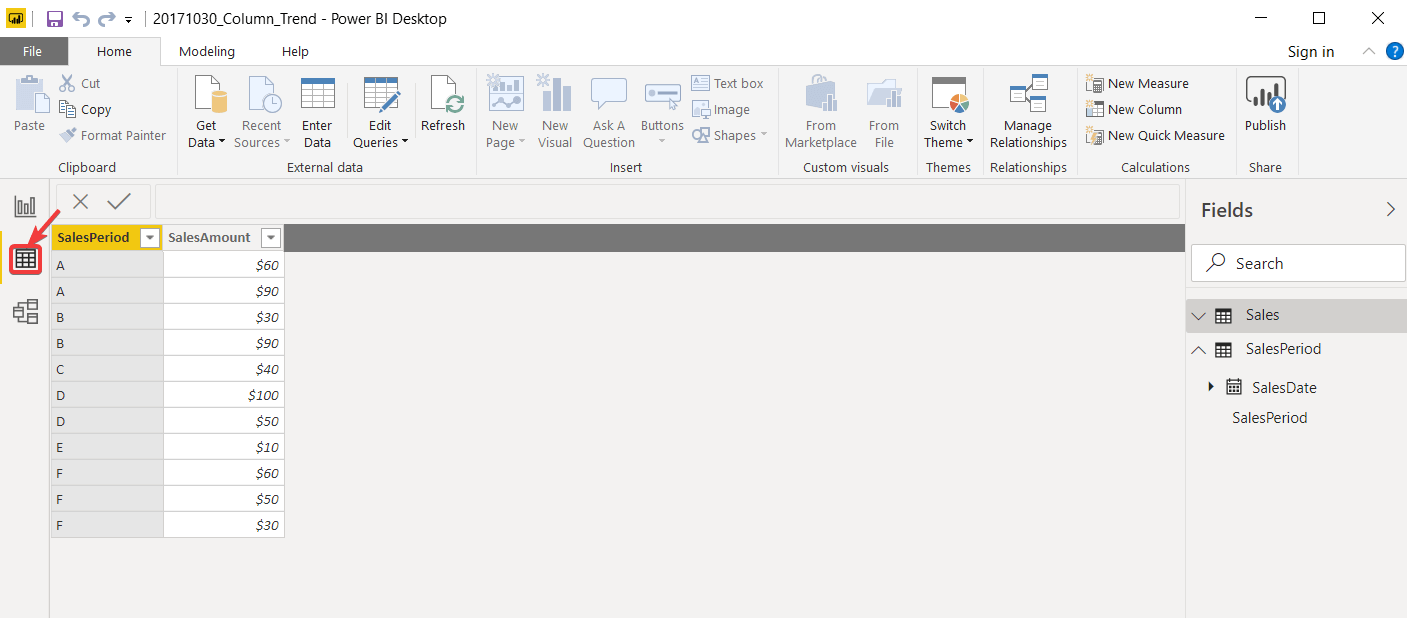The image size is (1407, 618).
Task: Click the $100 cell
Action: click(224, 395)
